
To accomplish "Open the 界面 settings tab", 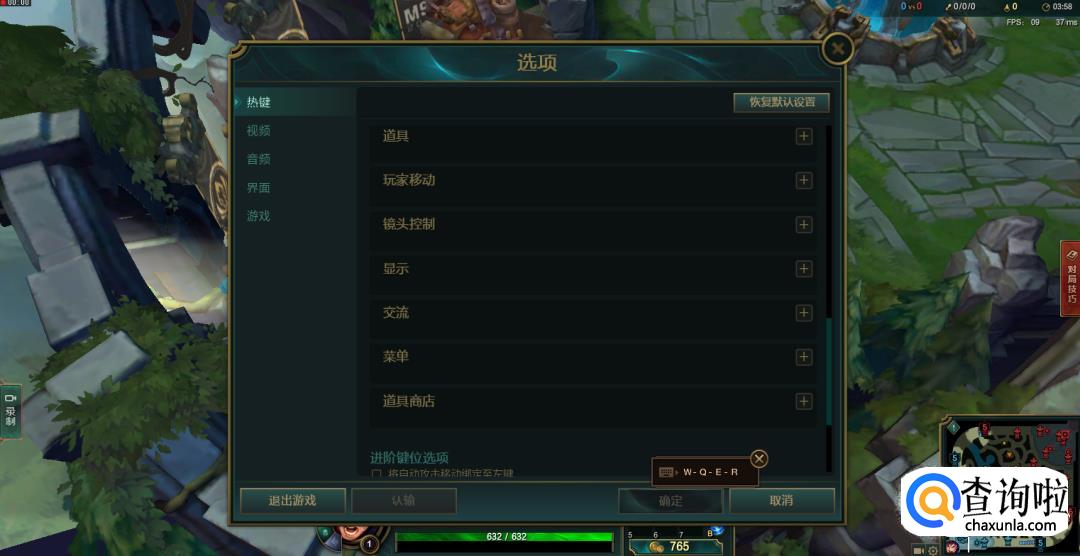I will tap(259, 187).
